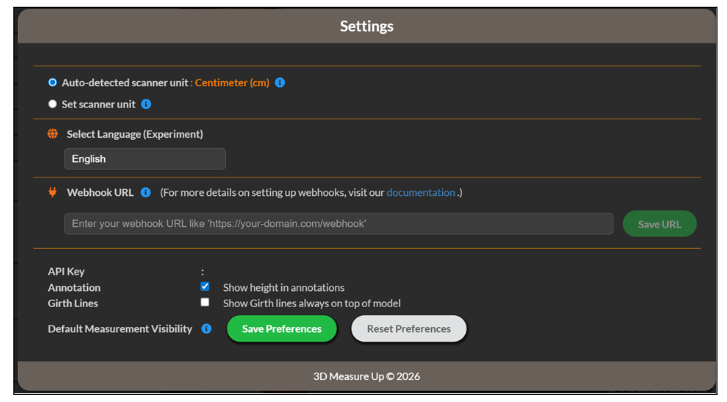The height and width of the screenshot is (402, 727).
Task: Click the orange plug webhook icon
Action: (53, 192)
